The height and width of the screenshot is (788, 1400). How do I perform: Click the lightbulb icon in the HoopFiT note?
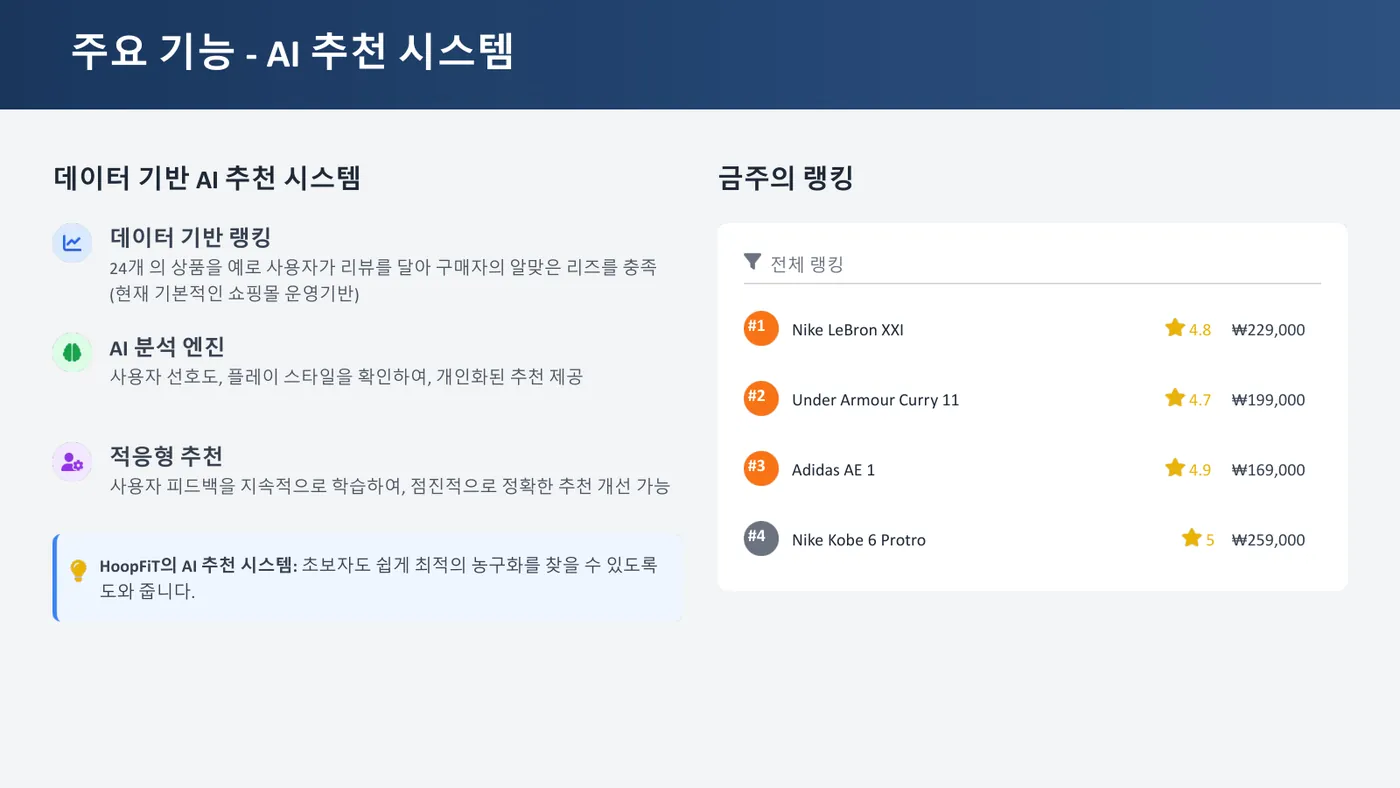click(x=78, y=571)
